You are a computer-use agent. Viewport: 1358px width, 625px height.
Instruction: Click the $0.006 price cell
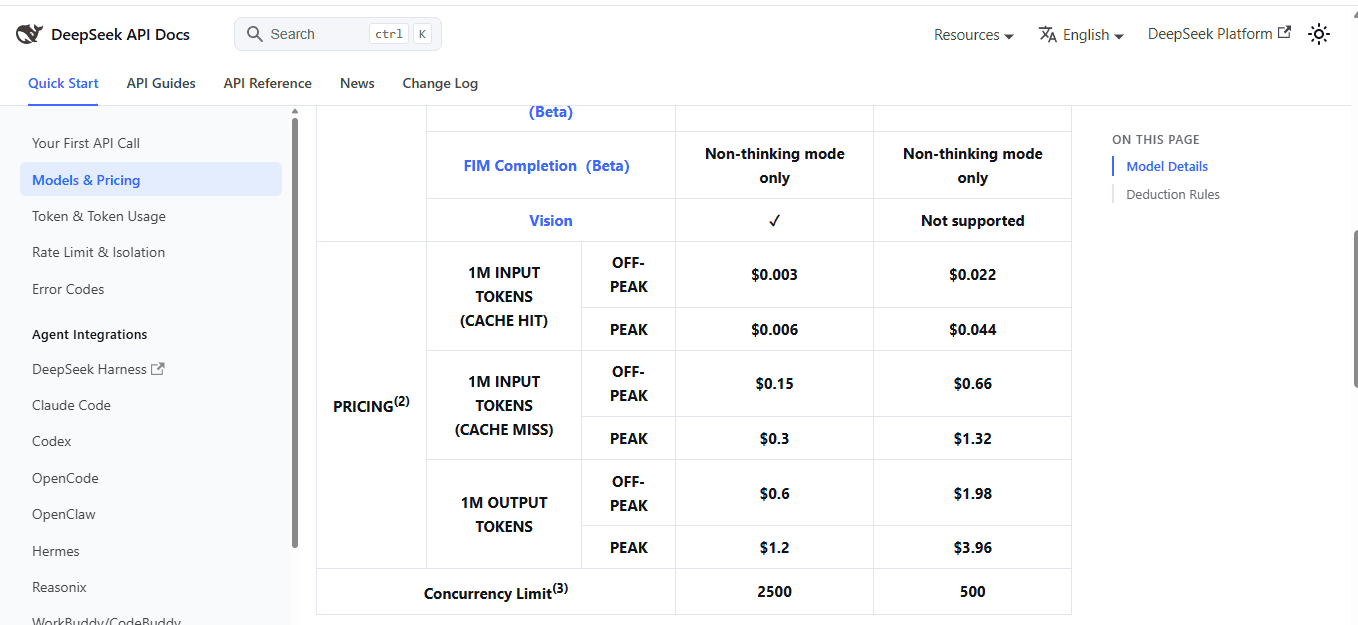pyautogui.click(x=775, y=329)
